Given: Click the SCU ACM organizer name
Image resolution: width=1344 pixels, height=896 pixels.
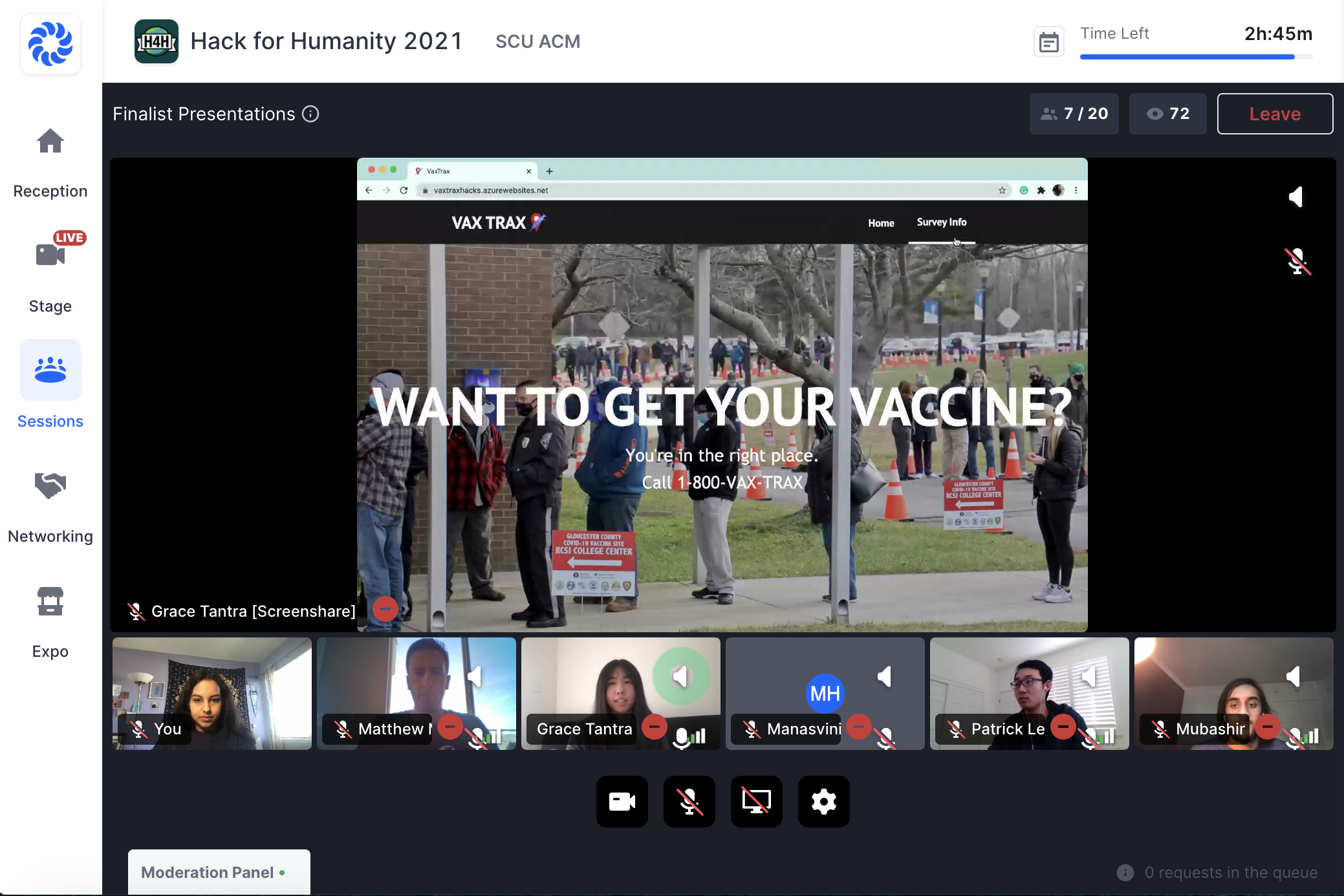Looking at the screenshot, I should [537, 42].
